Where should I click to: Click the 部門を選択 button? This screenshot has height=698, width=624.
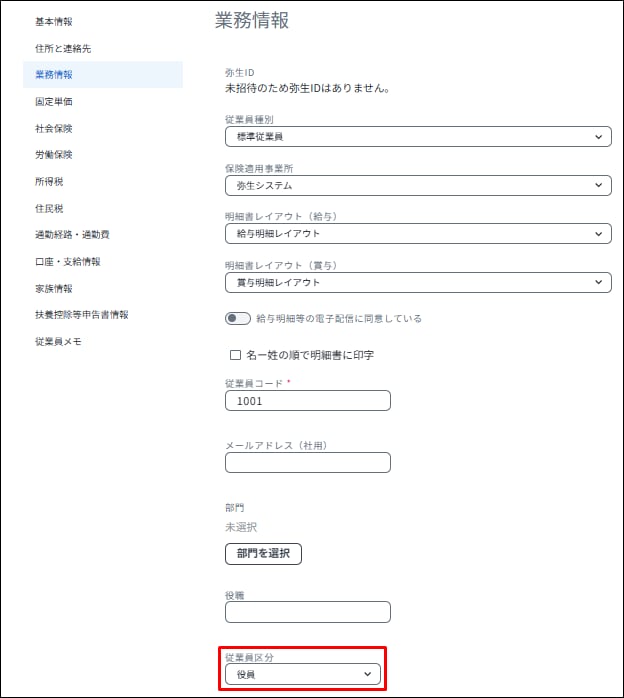click(263, 553)
